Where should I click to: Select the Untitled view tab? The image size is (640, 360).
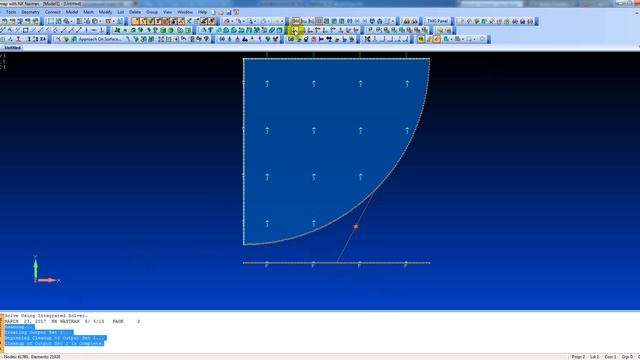click(12, 48)
